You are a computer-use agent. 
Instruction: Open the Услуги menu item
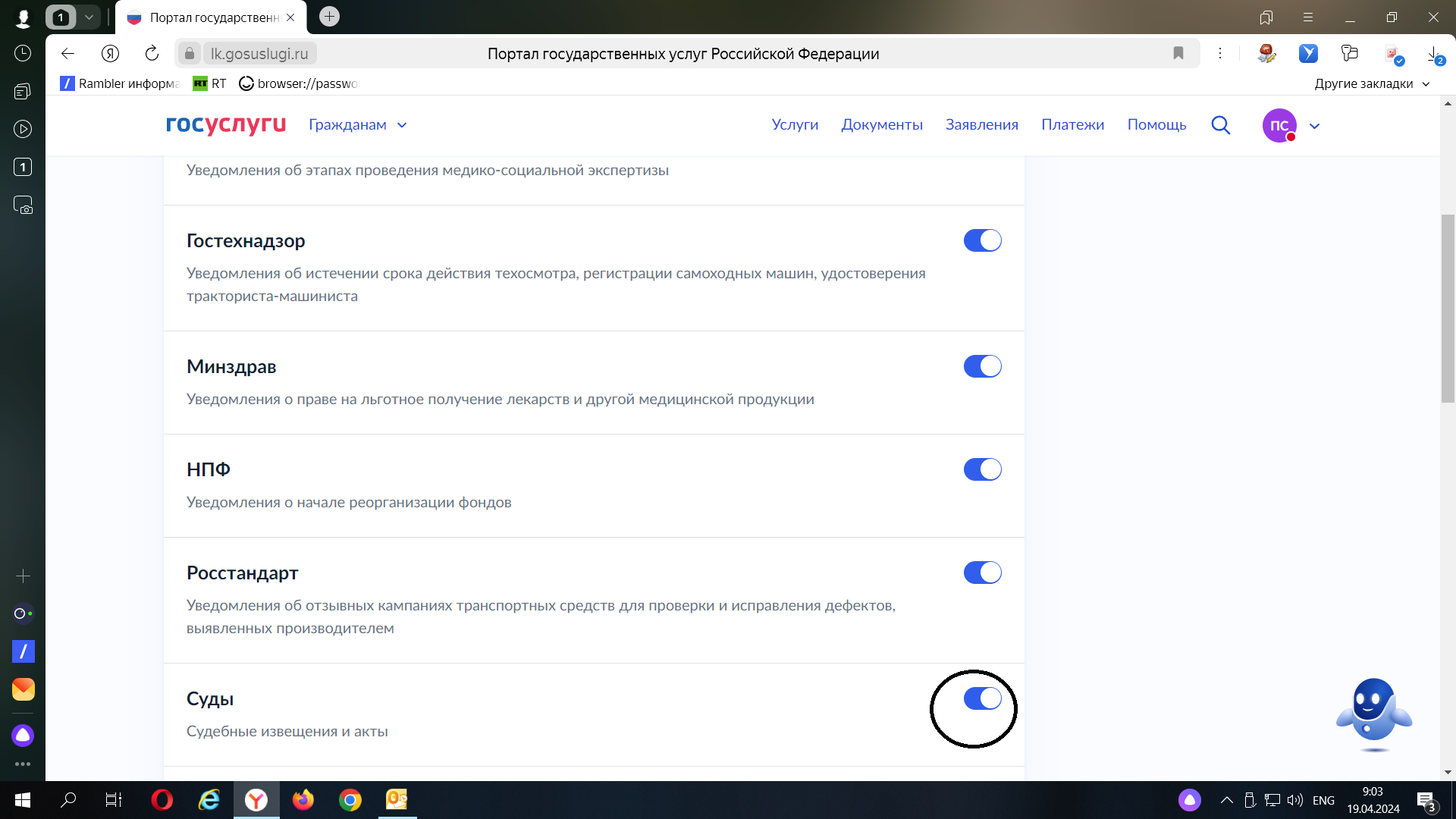point(795,125)
